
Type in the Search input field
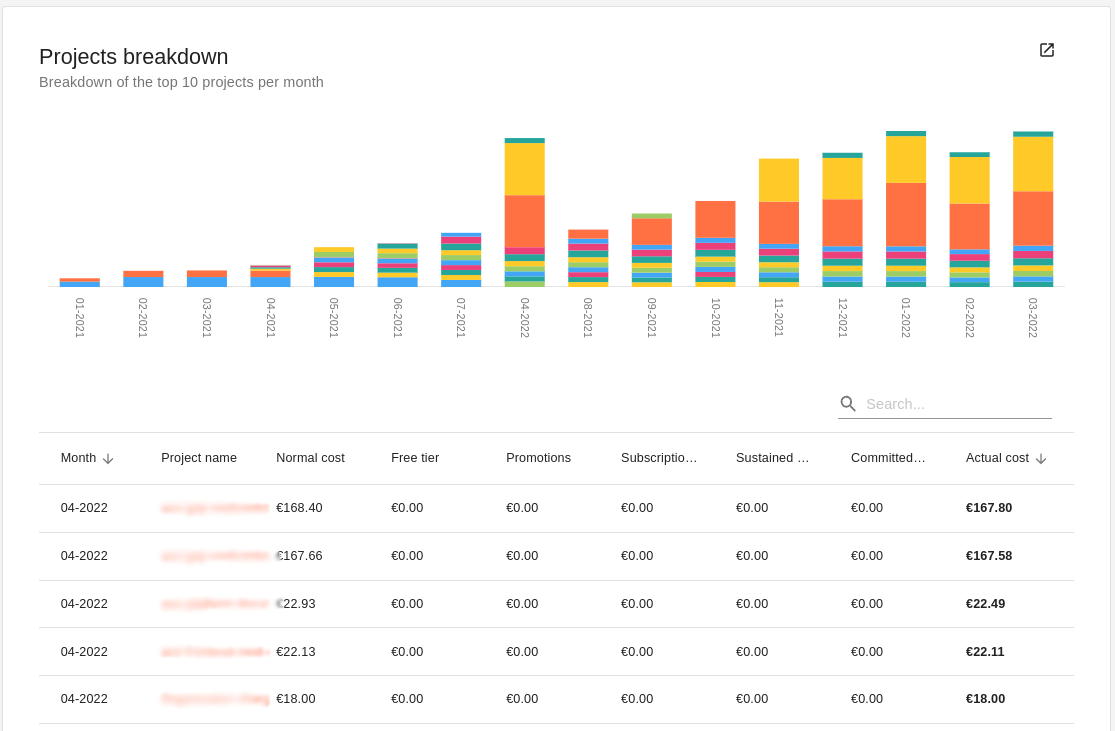coord(957,404)
